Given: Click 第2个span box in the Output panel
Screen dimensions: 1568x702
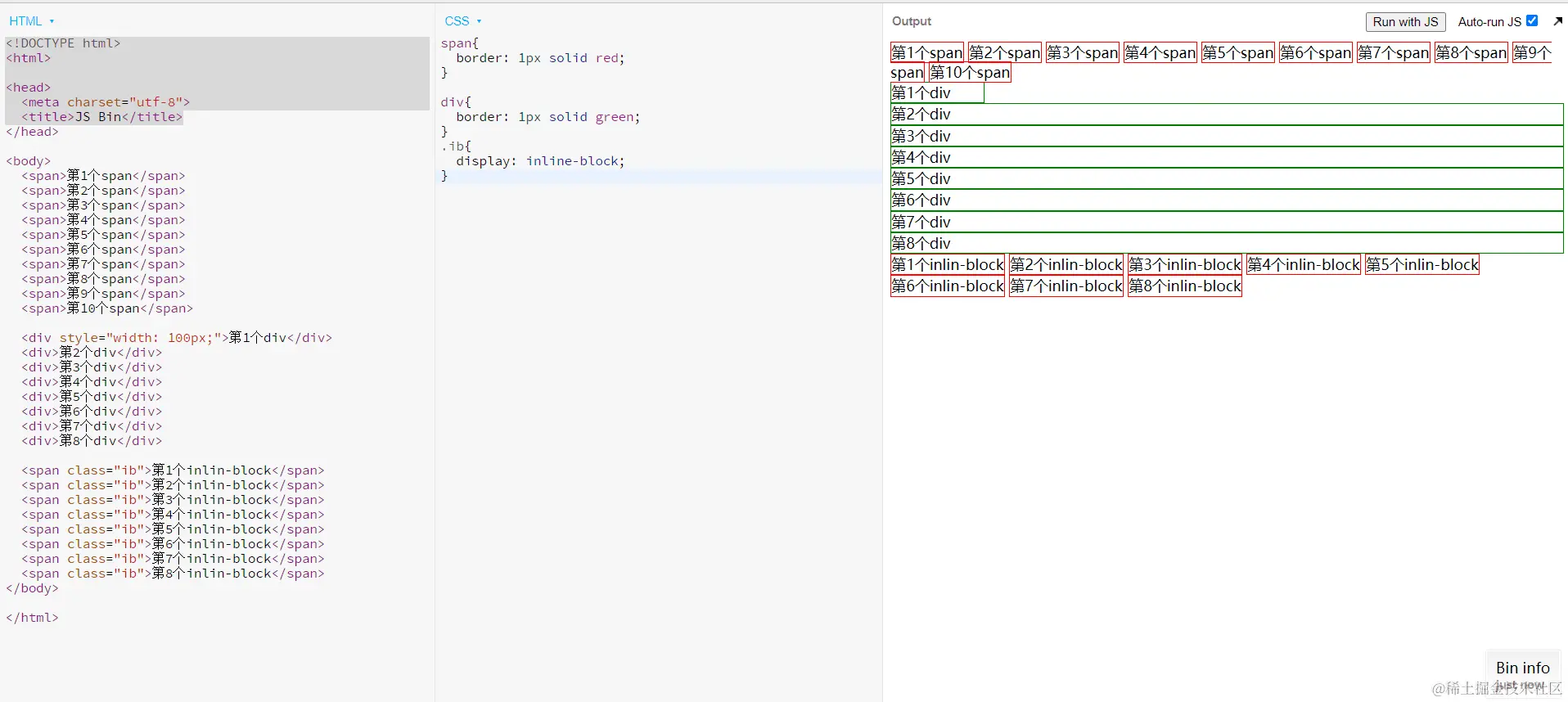Looking at the screenshot, I should pos(1005,52).
